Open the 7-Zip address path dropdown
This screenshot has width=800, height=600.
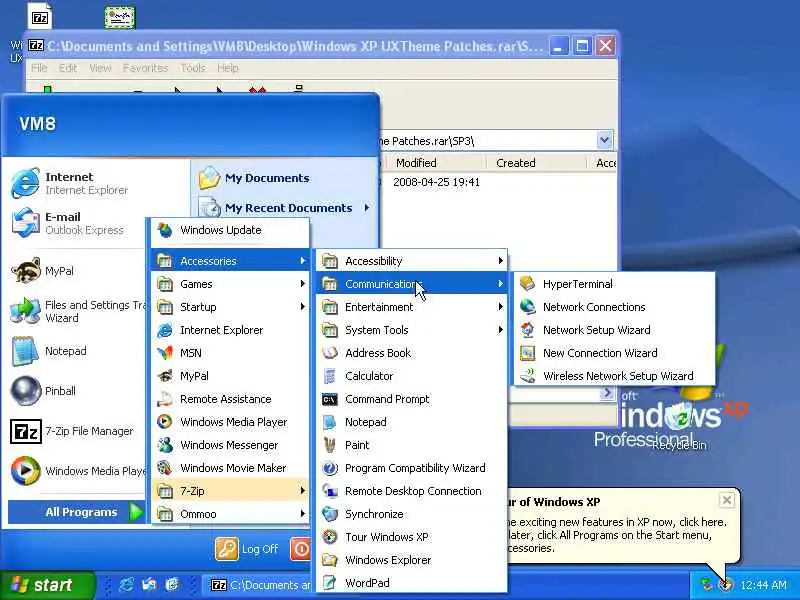coord(604,140)
